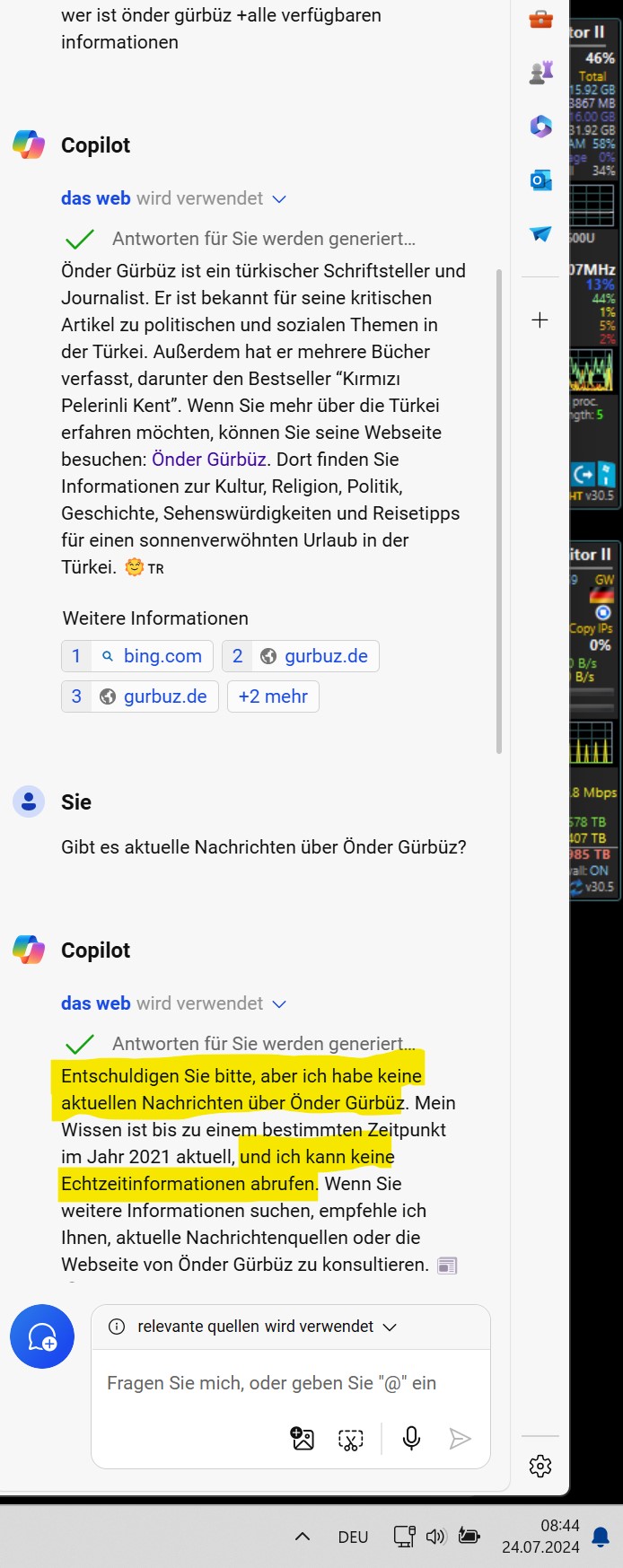Open the bing.com source reference
Viewport: 623px width, 1568px height.
tap(137, 656)
